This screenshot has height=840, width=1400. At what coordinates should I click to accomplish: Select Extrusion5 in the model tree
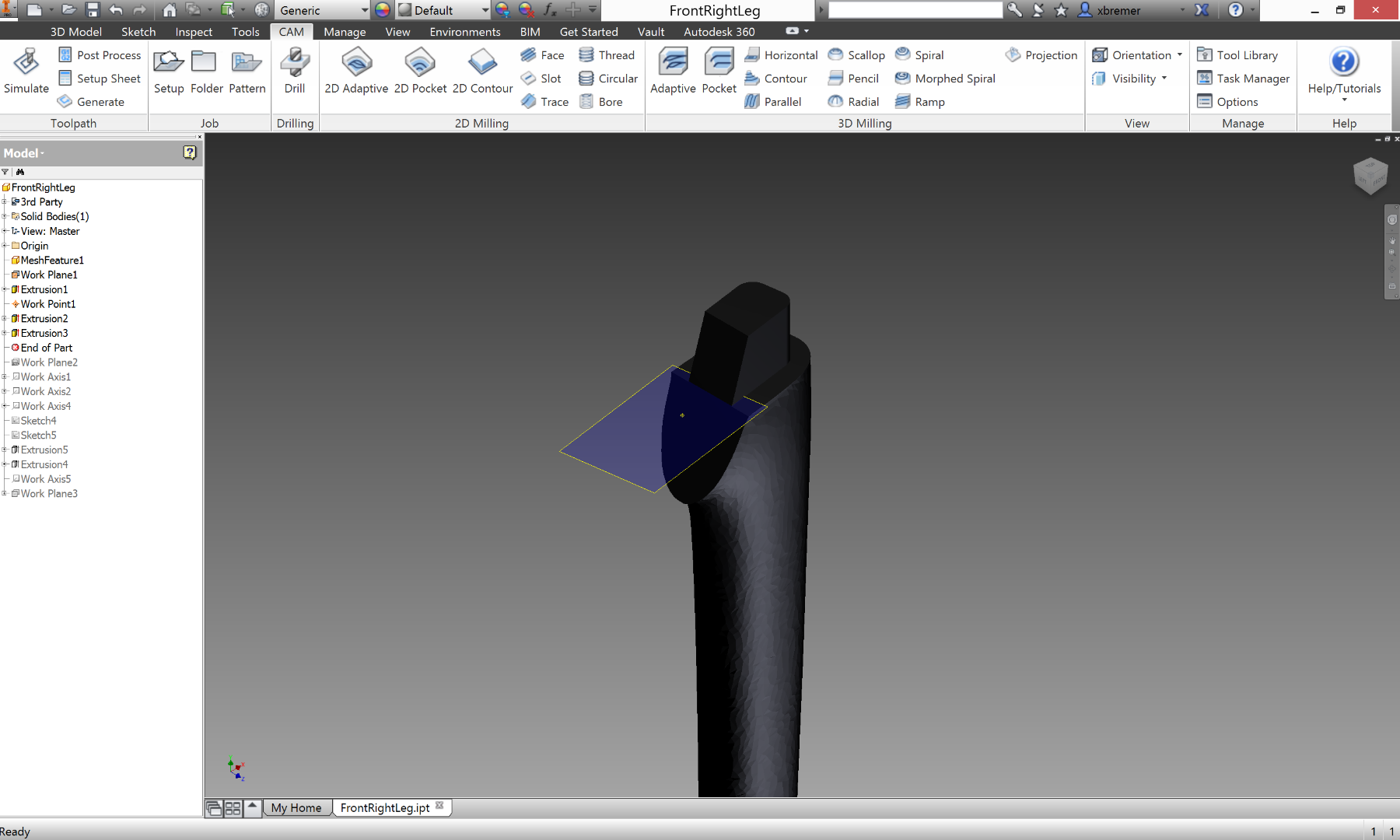[44, 450]
